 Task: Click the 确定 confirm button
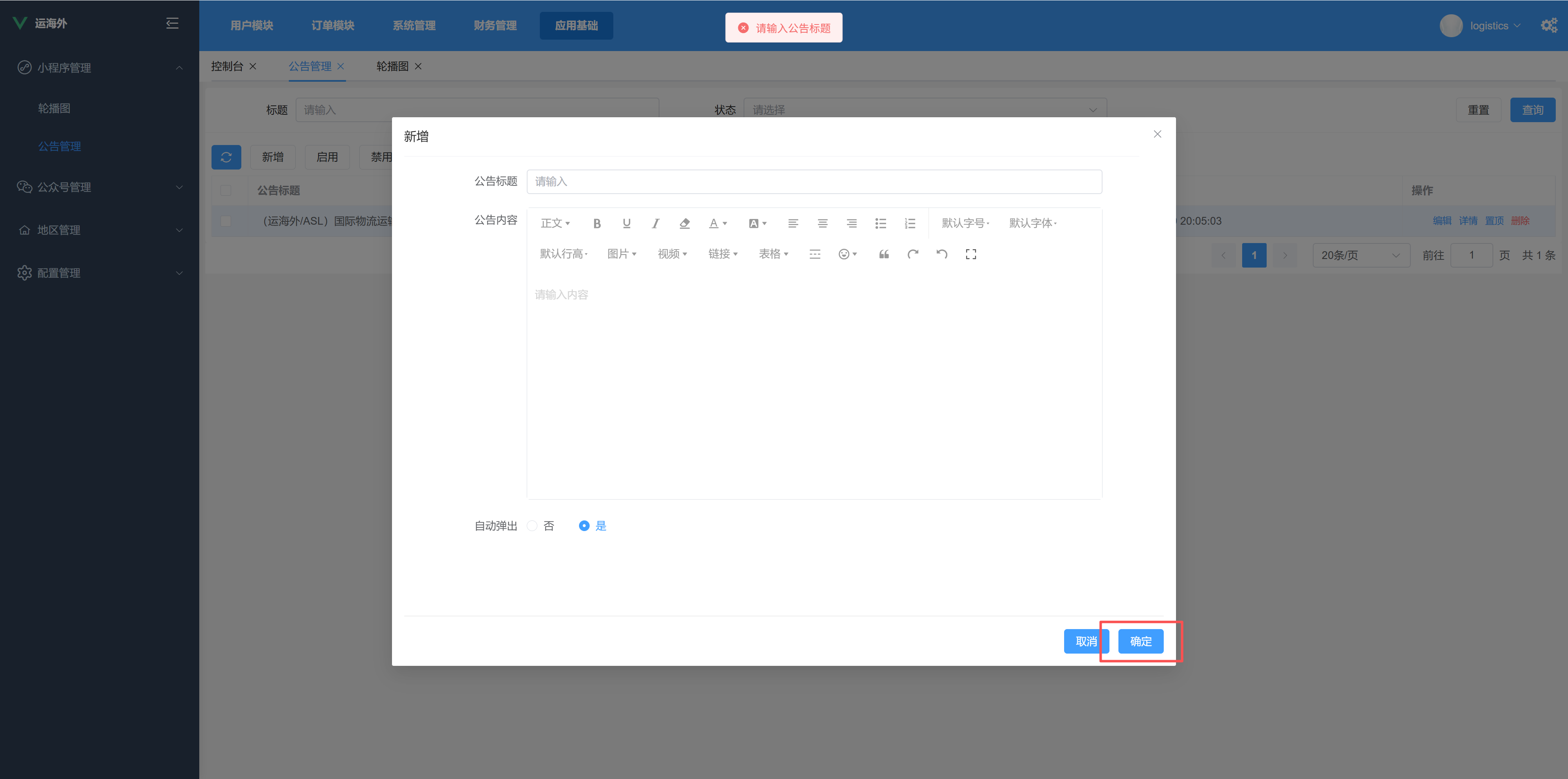click(1141, 641)
